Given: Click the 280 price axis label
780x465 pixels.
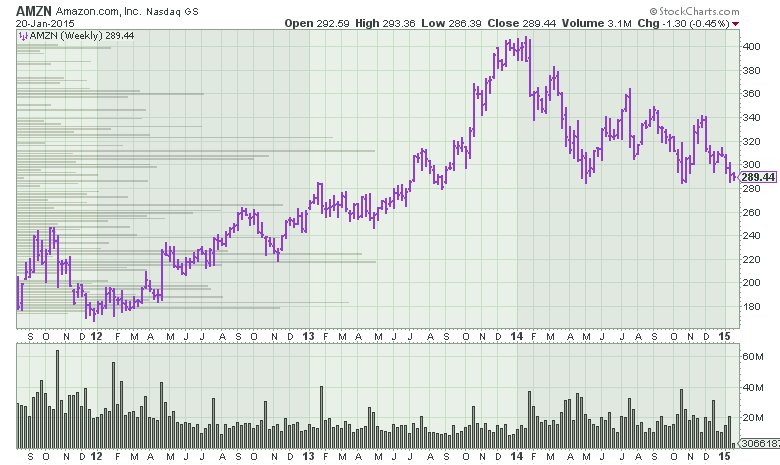Looking at the screenshot, I should pyautogui.click(x=751, y=188).
